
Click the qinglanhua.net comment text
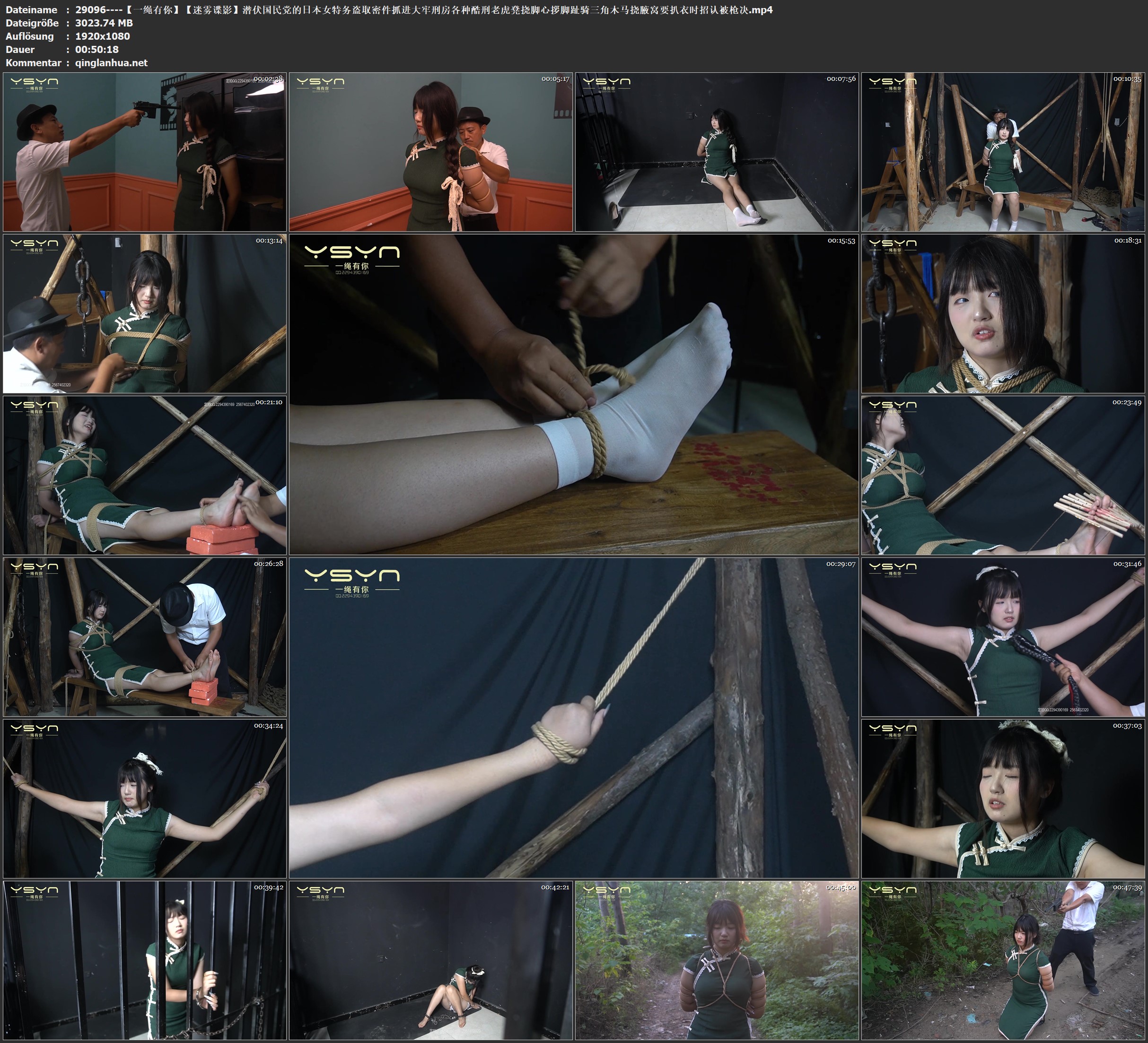111,62
